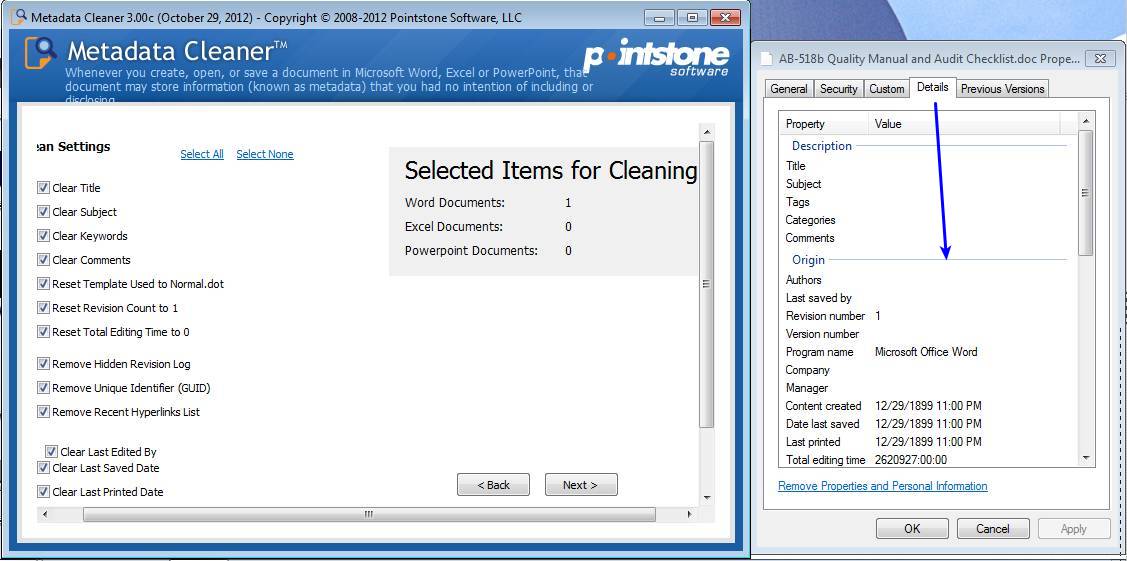Uncheck Clear Comments option

point(43,260)
